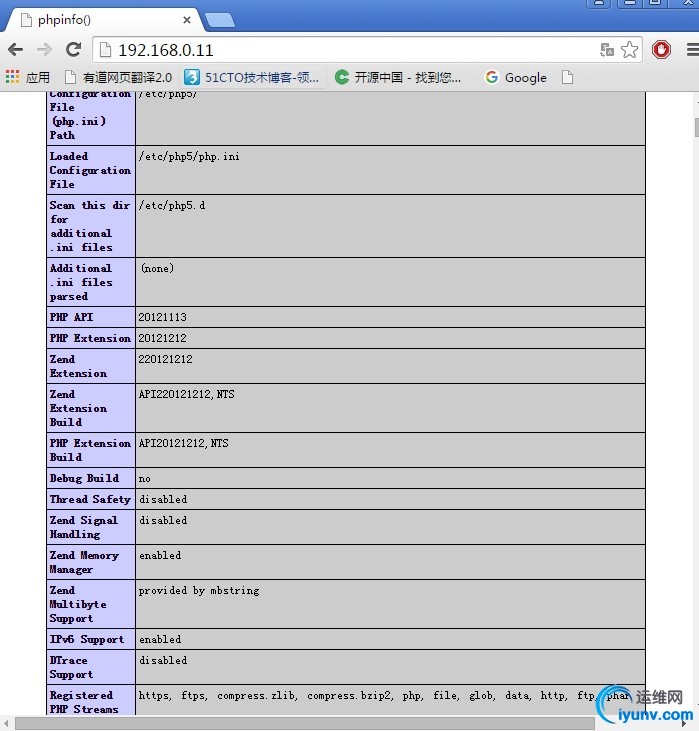The width and height of the screenshot is (699, 731).
Task: Click the /etc/php5.d scan directory value
Action: coord(172,205)
